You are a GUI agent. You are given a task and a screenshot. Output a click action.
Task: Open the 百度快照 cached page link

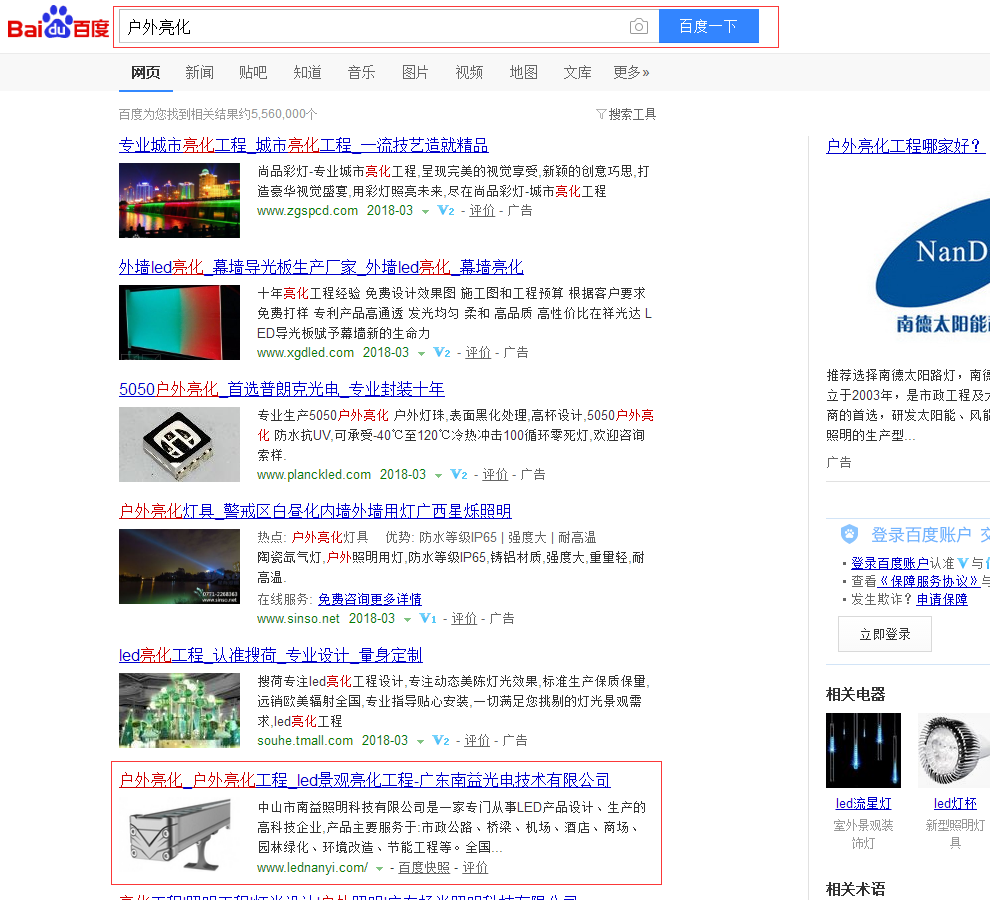(x=424, y=868)
